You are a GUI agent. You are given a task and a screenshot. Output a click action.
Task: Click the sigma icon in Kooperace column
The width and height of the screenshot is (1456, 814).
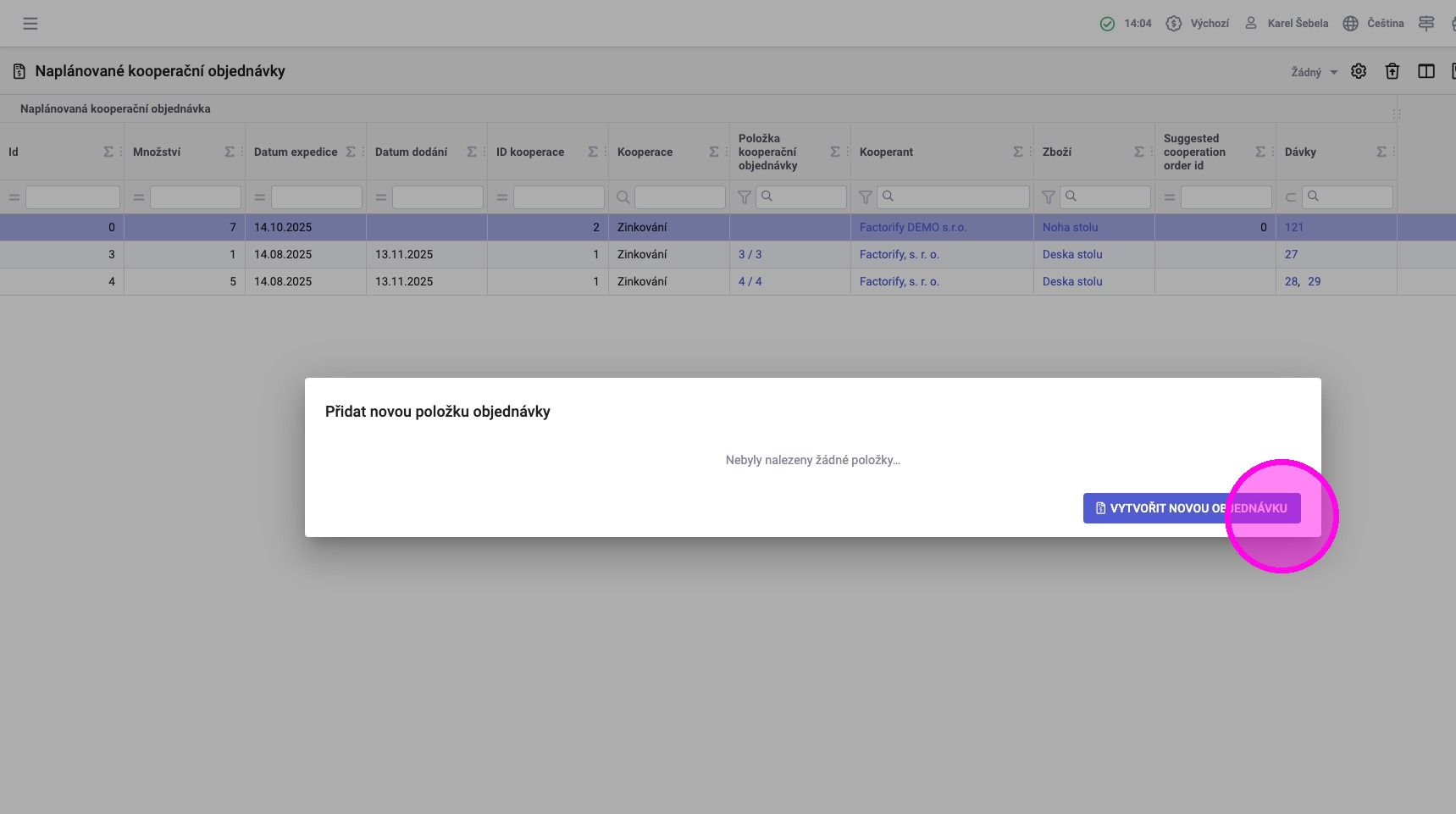coord(714,152)
